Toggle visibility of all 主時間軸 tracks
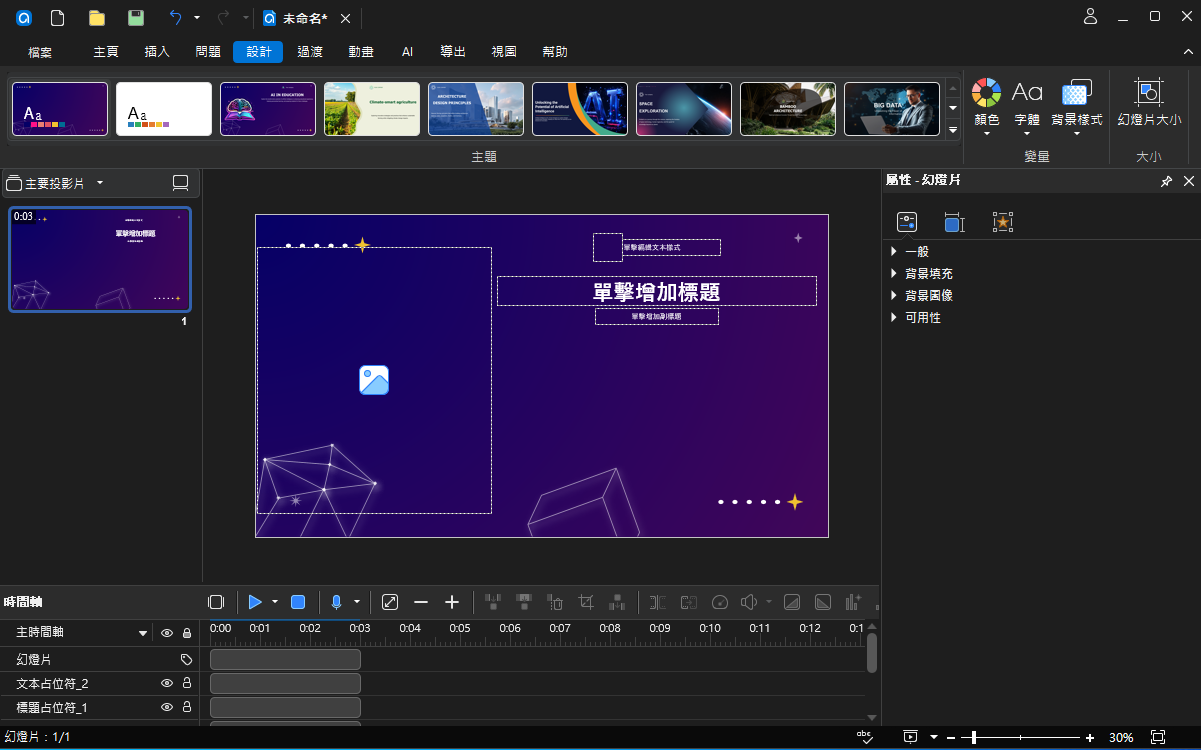This screenshot has width=1201, height=750. [167, 633]
